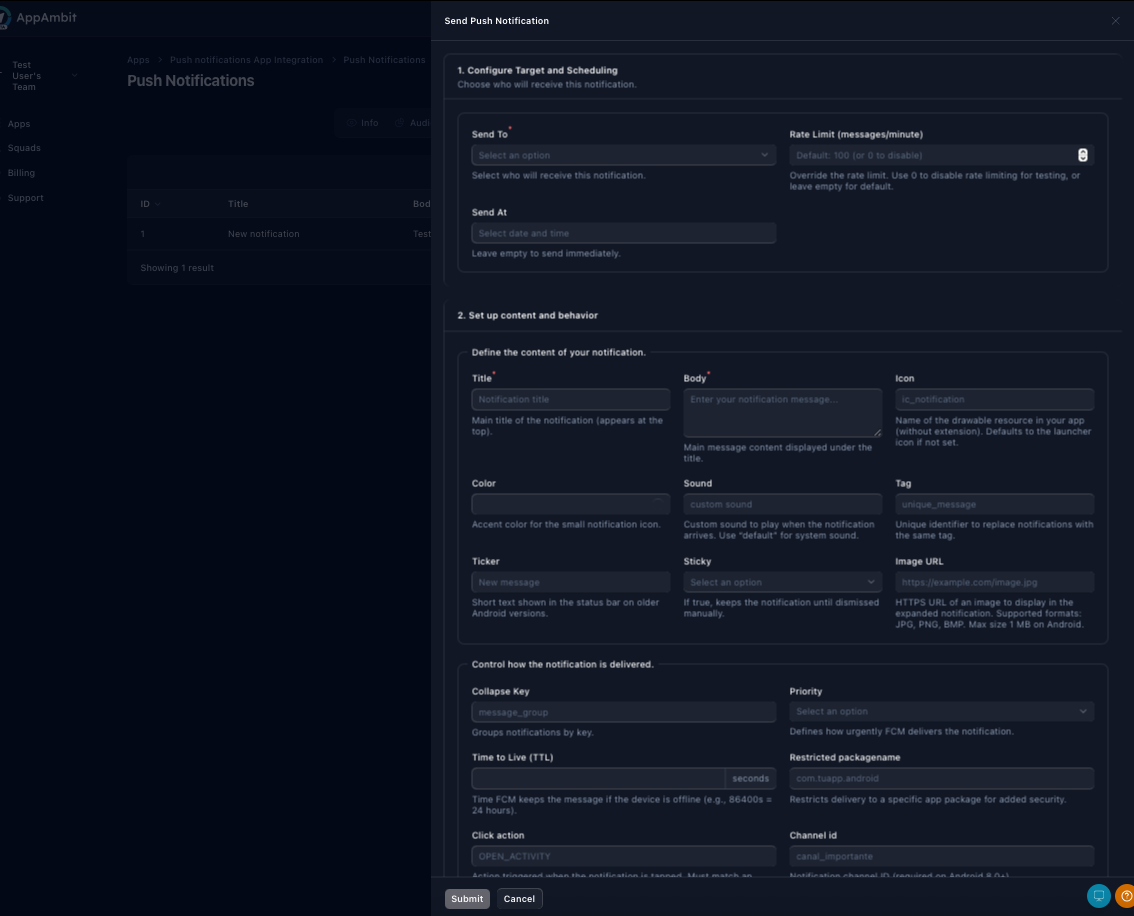
Task: Select Squads in the sidebar
Action: [x=24, y=147]
